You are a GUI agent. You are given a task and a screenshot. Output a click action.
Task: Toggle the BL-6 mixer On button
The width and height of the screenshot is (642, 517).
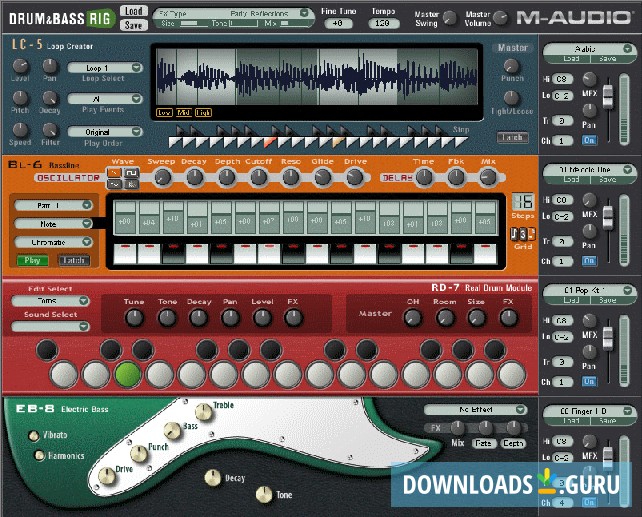point(589,261)
